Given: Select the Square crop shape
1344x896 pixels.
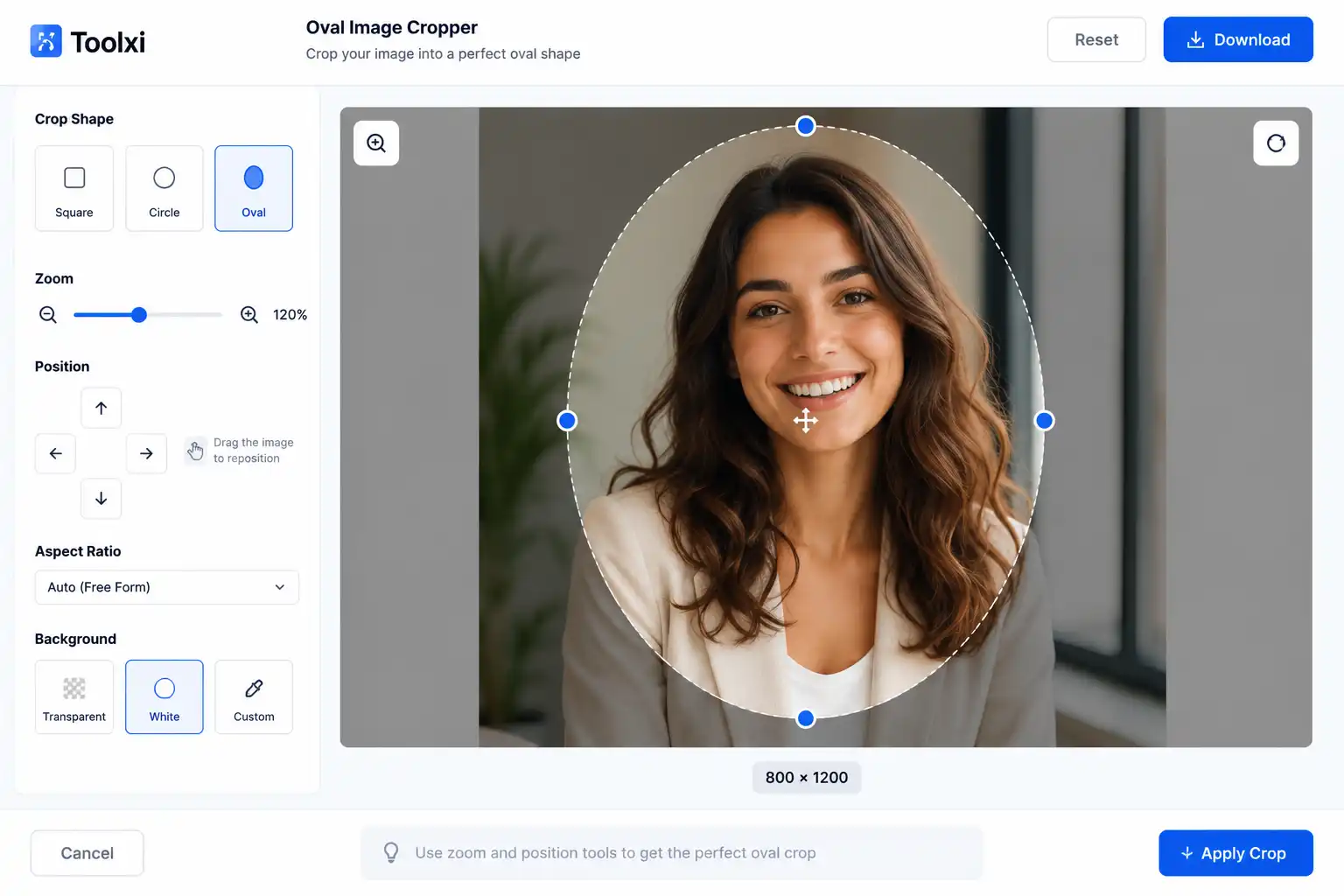Looking at the screenshot, I should click(74, 188).
